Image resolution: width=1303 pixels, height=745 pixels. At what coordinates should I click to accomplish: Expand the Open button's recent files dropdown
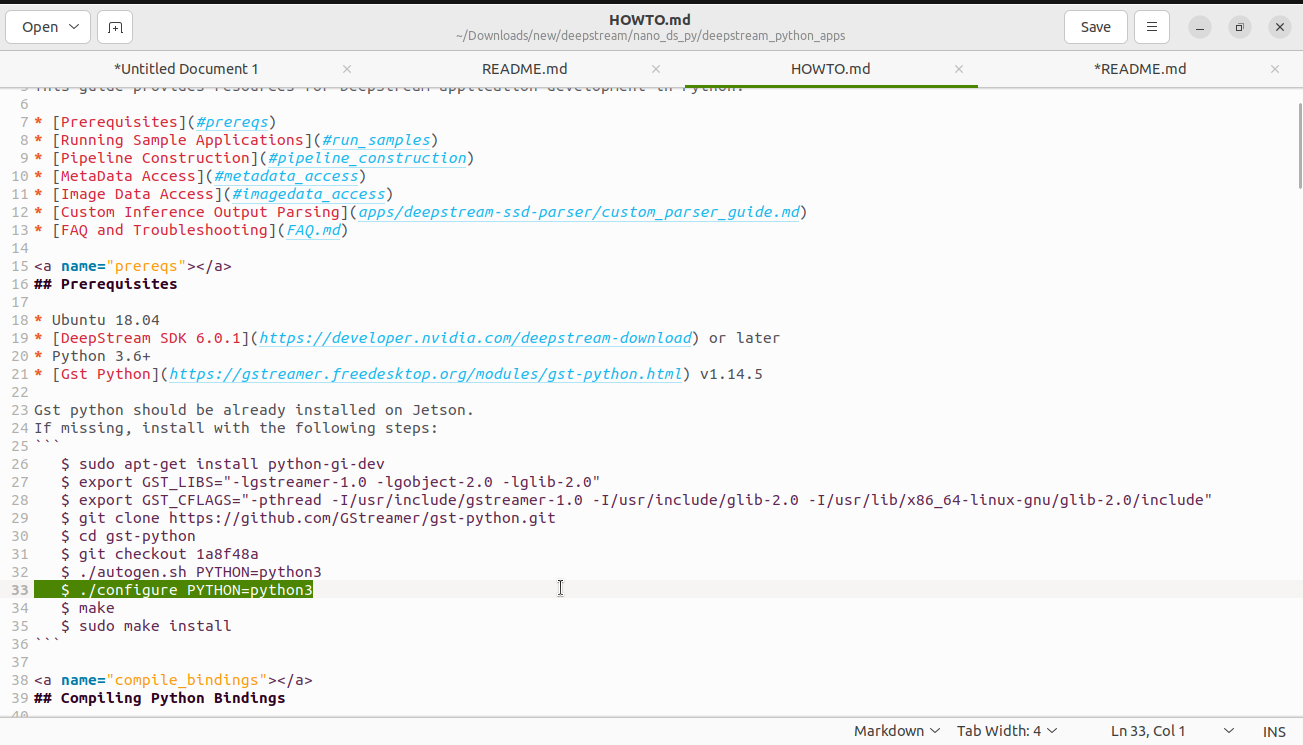73,27
